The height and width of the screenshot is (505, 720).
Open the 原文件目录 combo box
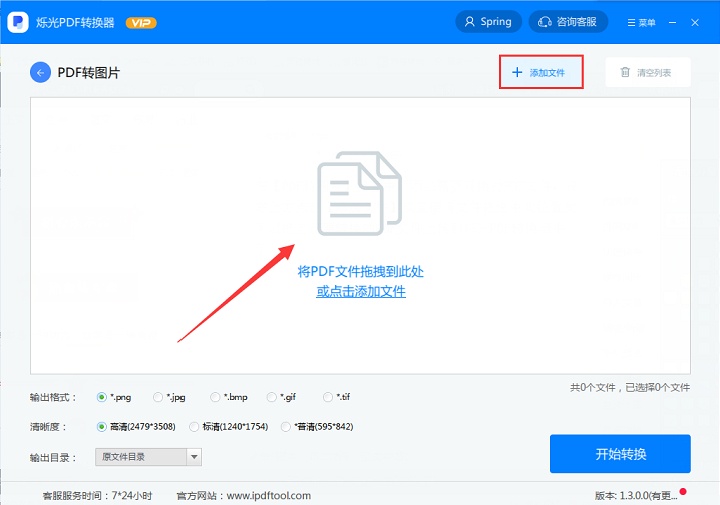[148, 457]
